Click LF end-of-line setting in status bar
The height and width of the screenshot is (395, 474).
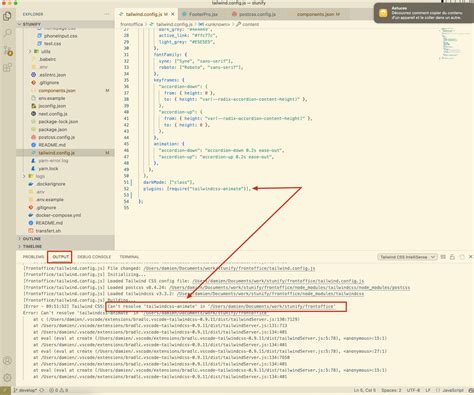click(x=428, y=390)
